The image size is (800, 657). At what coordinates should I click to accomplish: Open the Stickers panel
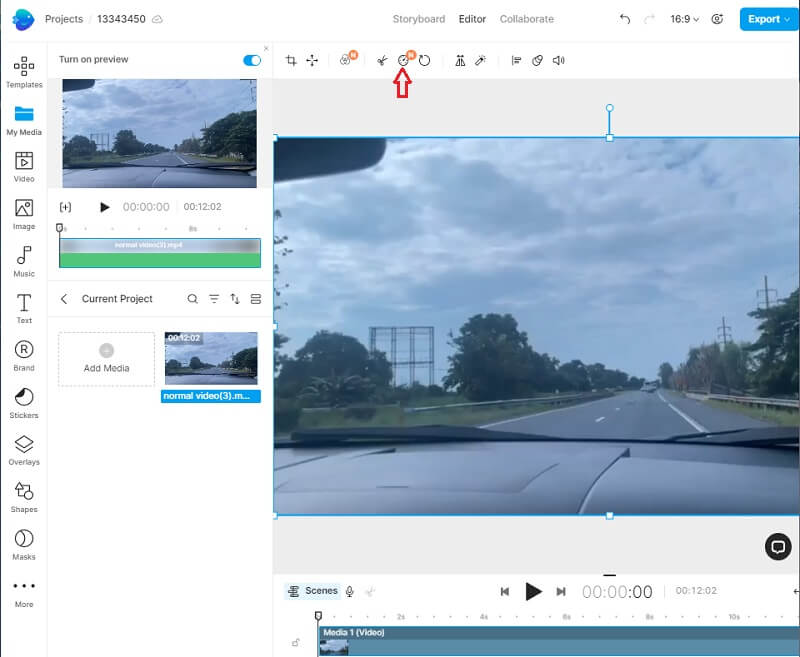(x=23, y=398)
